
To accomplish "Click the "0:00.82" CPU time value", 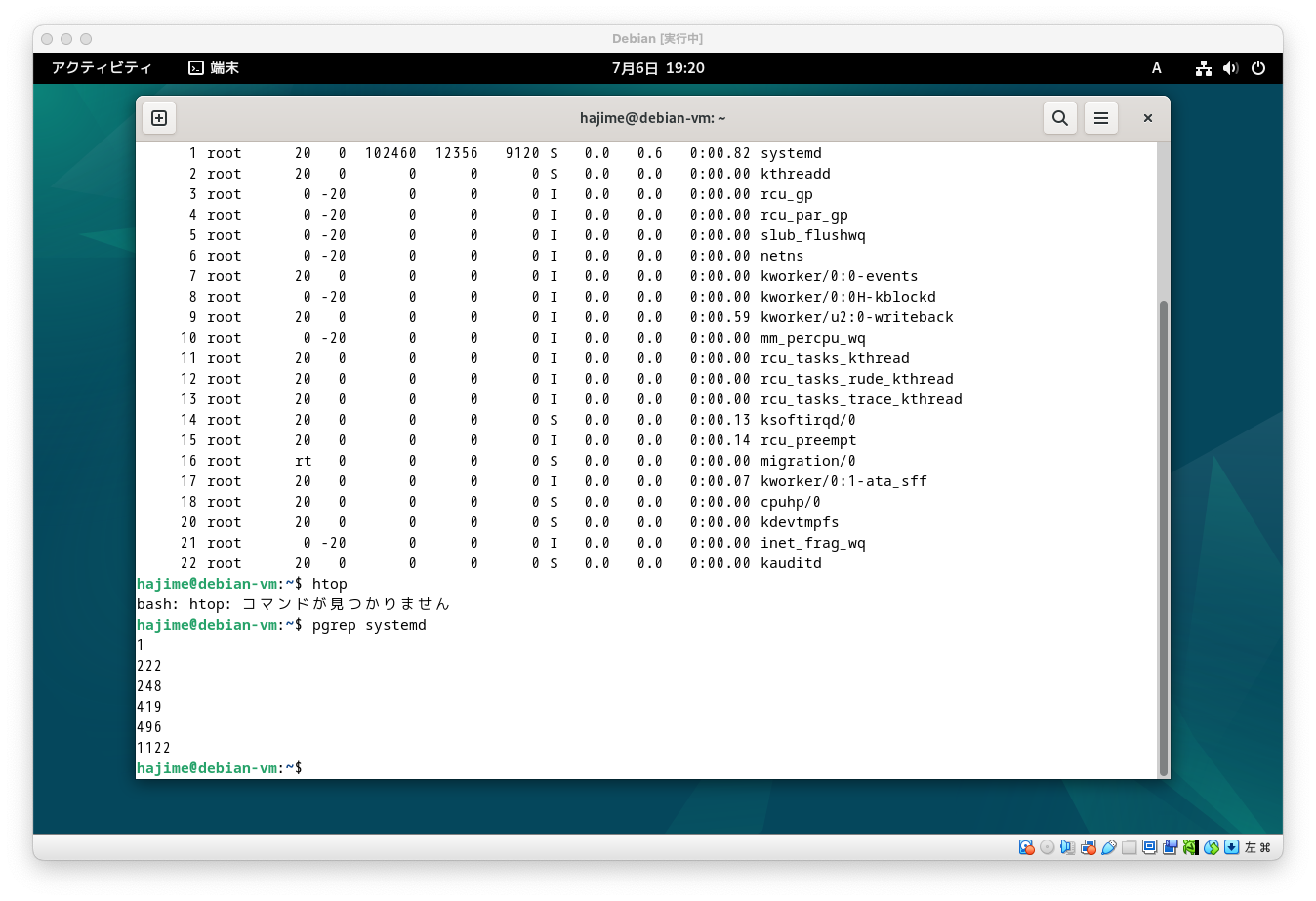I will 720,153.
